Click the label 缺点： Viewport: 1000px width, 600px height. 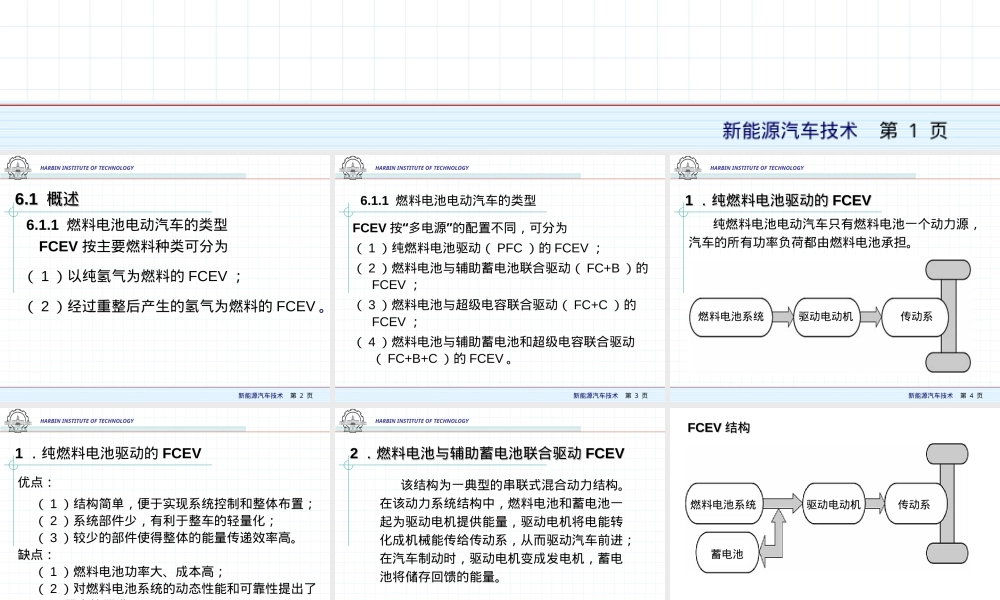[x=36, y=555]
